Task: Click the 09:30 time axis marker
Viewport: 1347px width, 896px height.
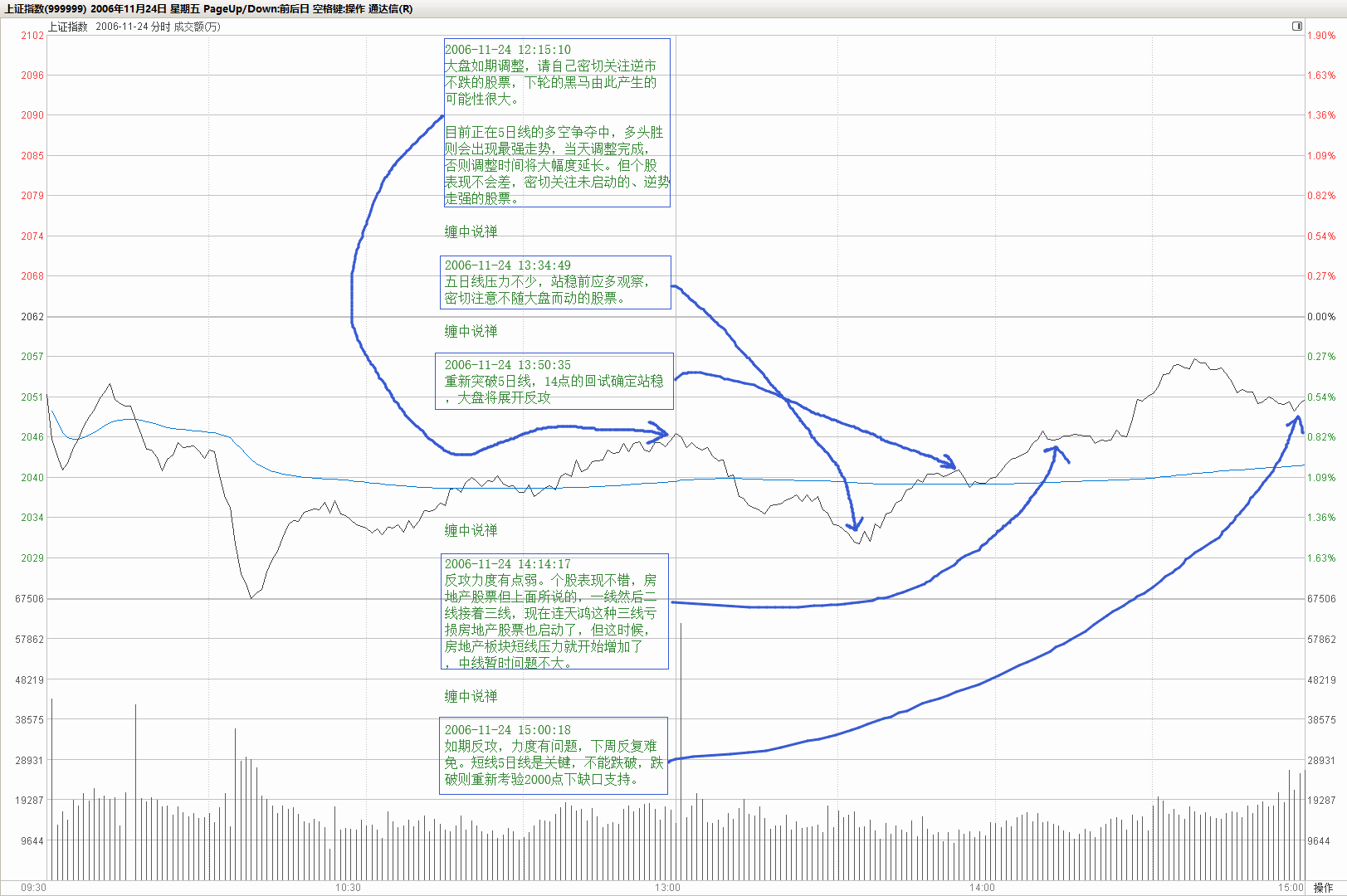Action: pyautogui.click(x=33, y=888)
